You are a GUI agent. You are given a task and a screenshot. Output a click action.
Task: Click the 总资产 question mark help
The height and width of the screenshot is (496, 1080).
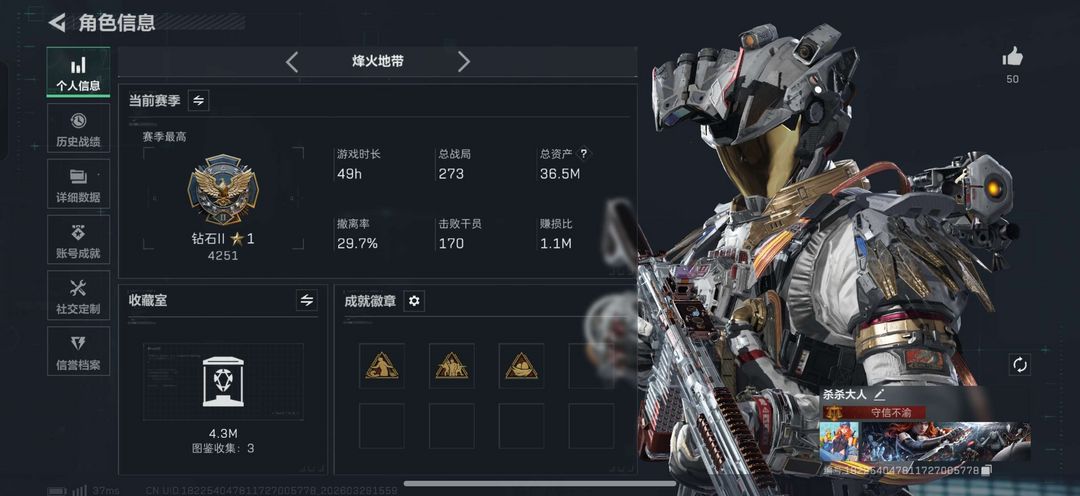(x=584, y=154)
